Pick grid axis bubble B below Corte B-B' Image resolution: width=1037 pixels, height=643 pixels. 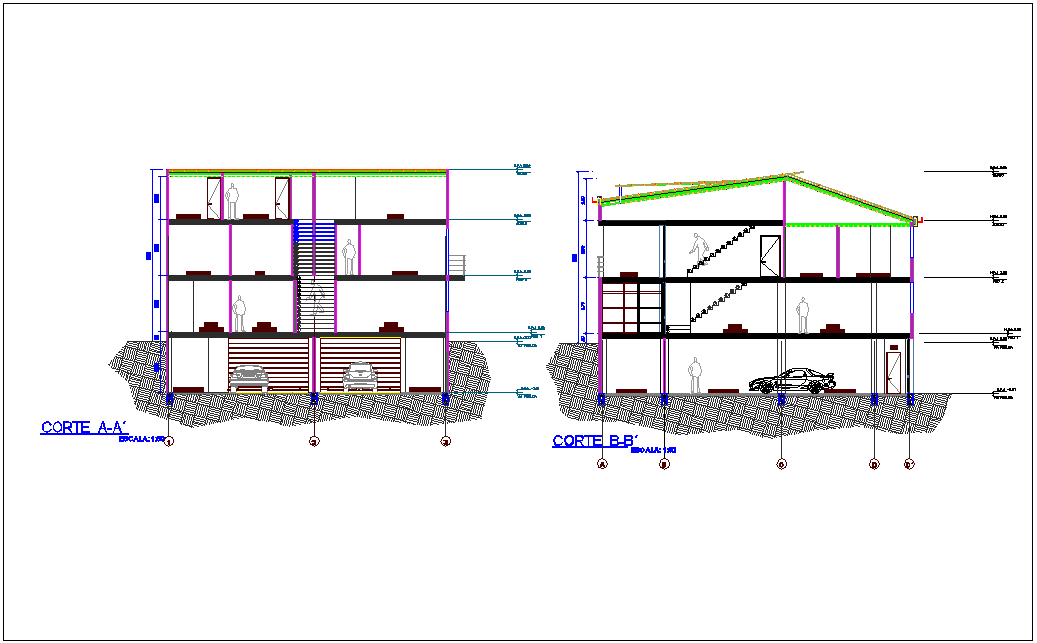(x=664, y=464)
